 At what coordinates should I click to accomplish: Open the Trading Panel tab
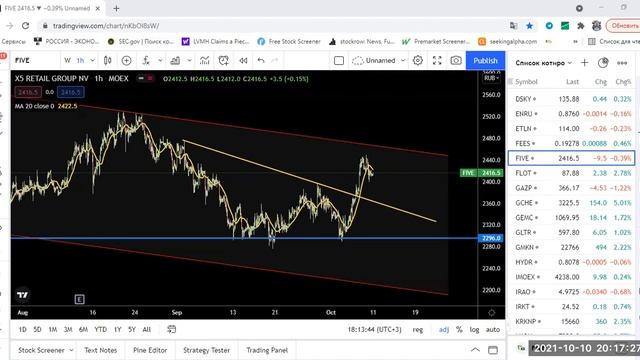tap(267, 350)
